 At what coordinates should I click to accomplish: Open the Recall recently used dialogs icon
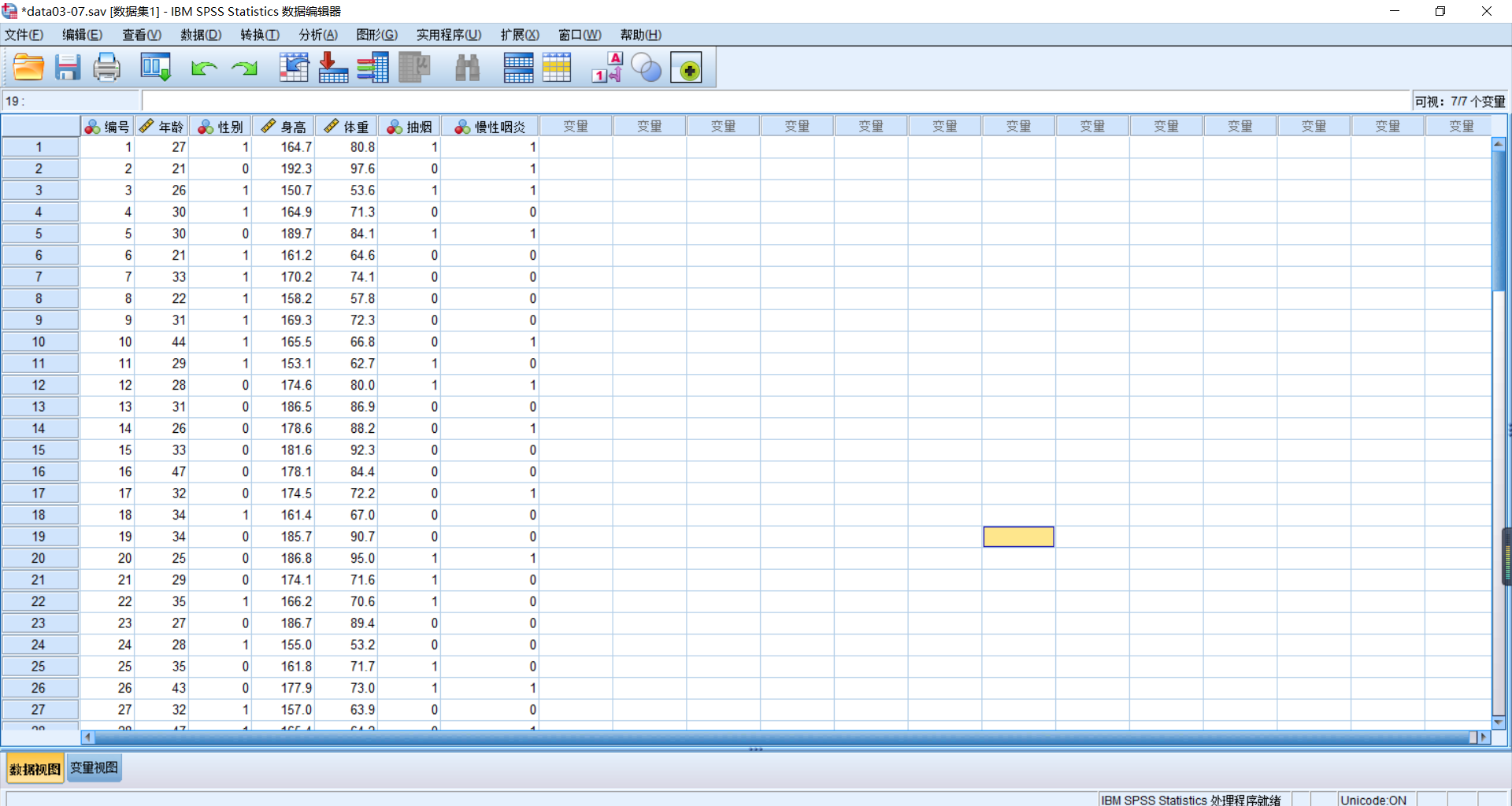pyautogui.click(x=155, y=68)
